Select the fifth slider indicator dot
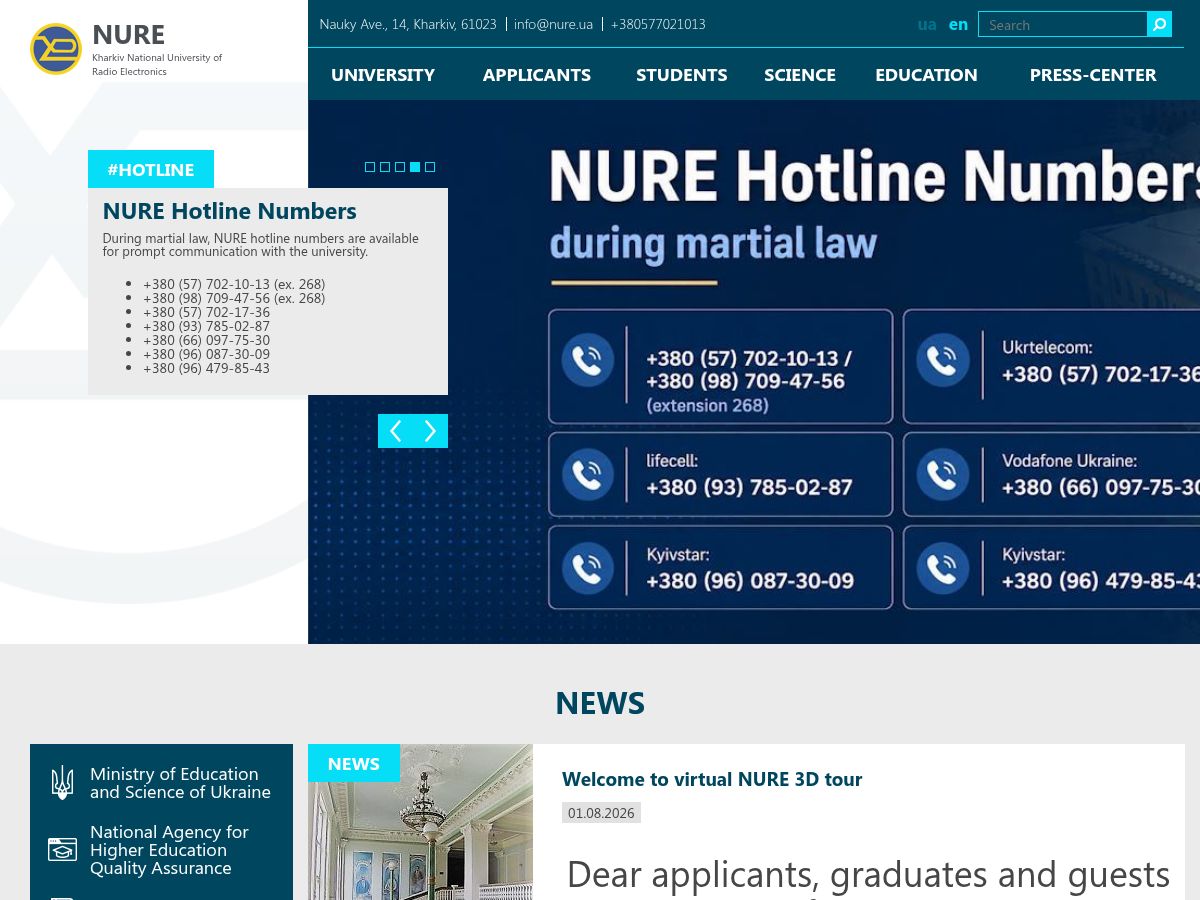This screenshot has height=900, width=1200. tap(430, 167)
